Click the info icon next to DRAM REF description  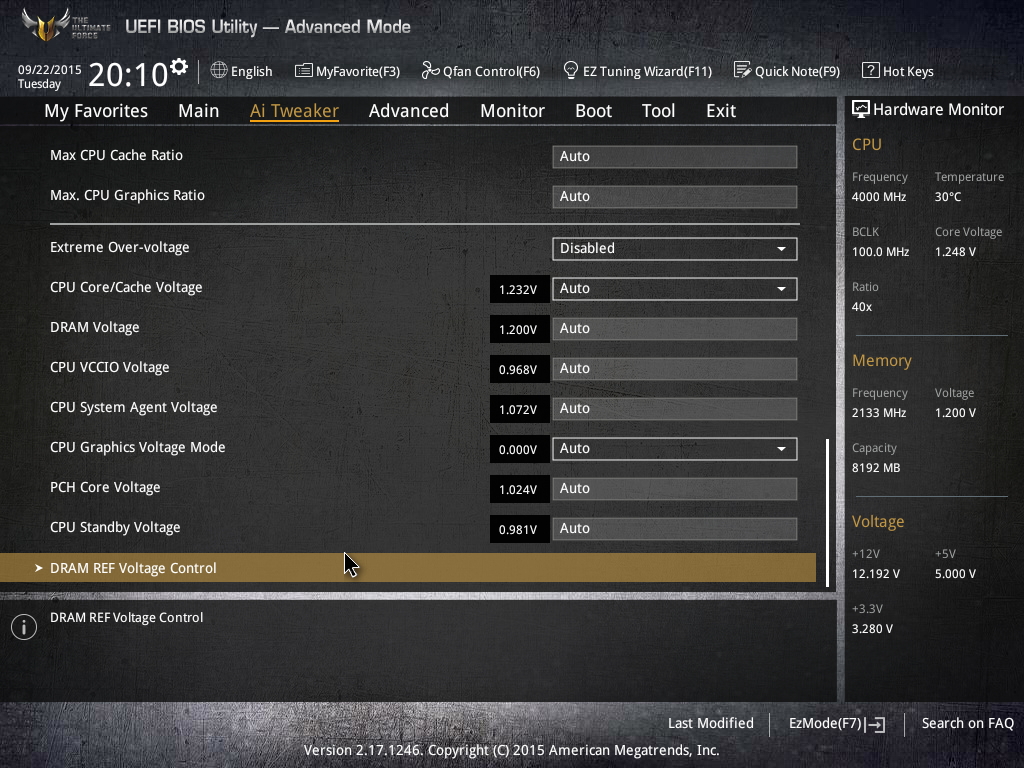click(x=23, y=627)
